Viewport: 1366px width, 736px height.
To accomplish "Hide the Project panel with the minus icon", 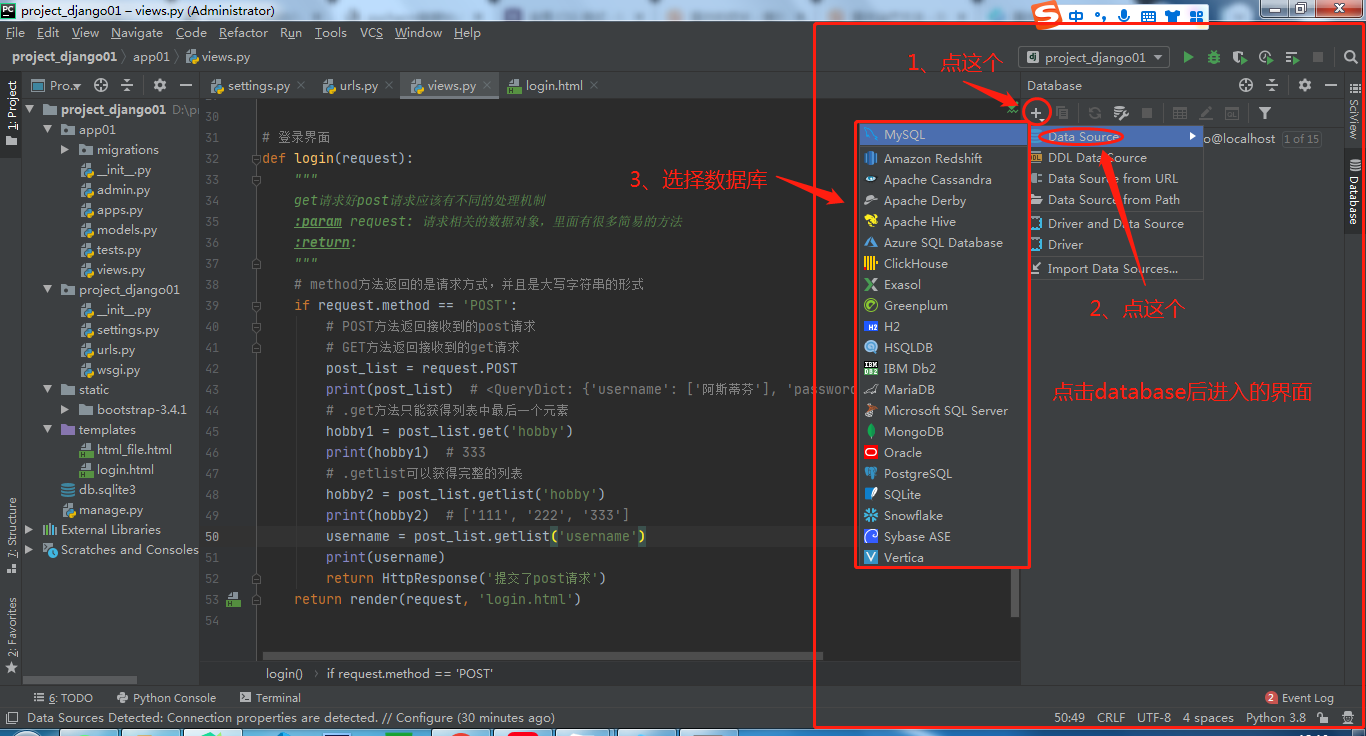I will (x=185, y=86).
